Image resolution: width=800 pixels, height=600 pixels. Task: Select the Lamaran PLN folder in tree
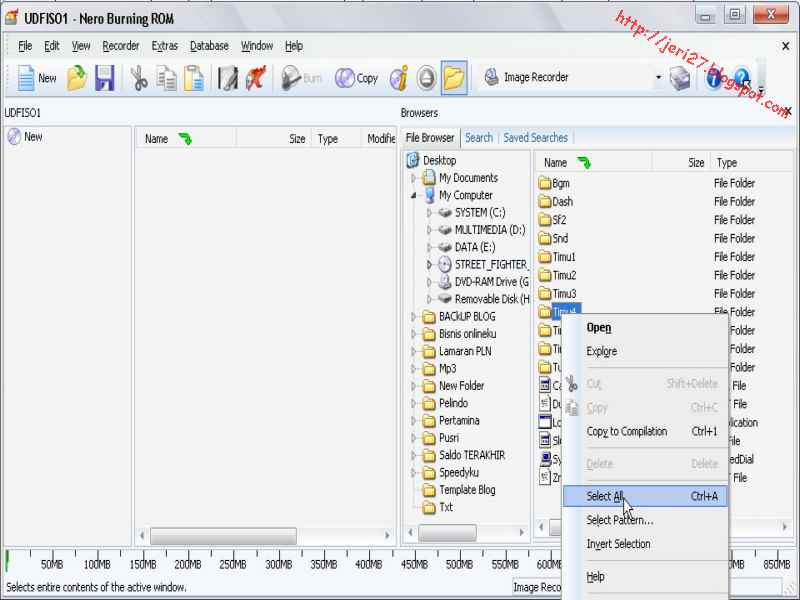(x=457, y=352)
